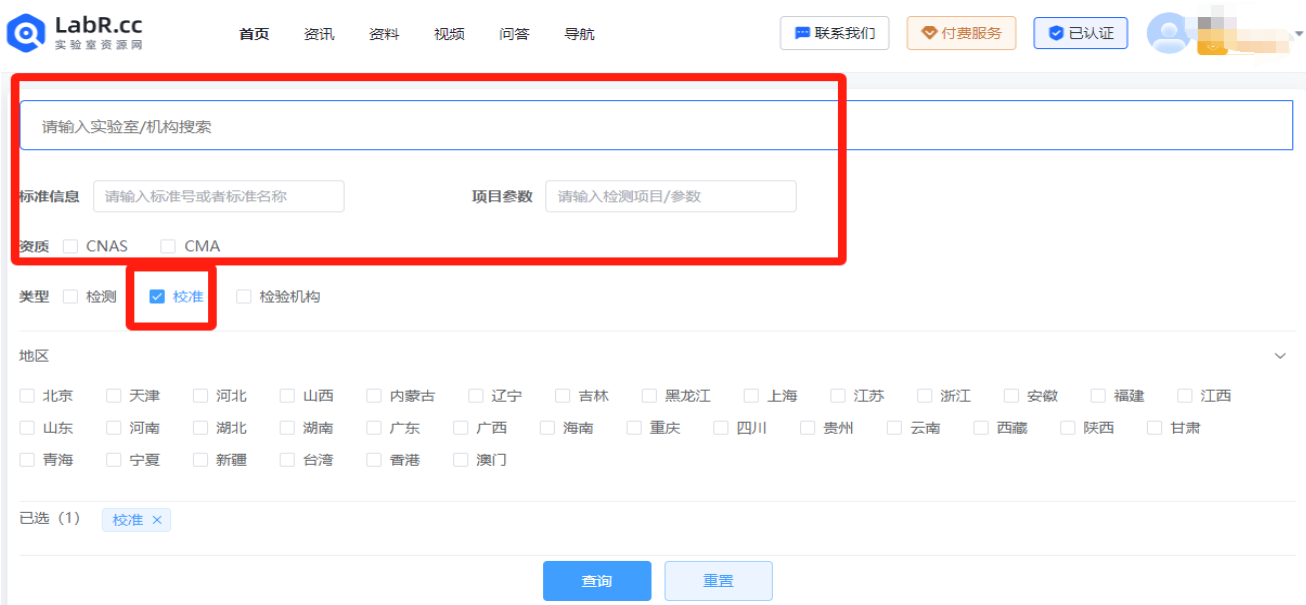Collapse the 地区 section chevron

(1280, 356)
